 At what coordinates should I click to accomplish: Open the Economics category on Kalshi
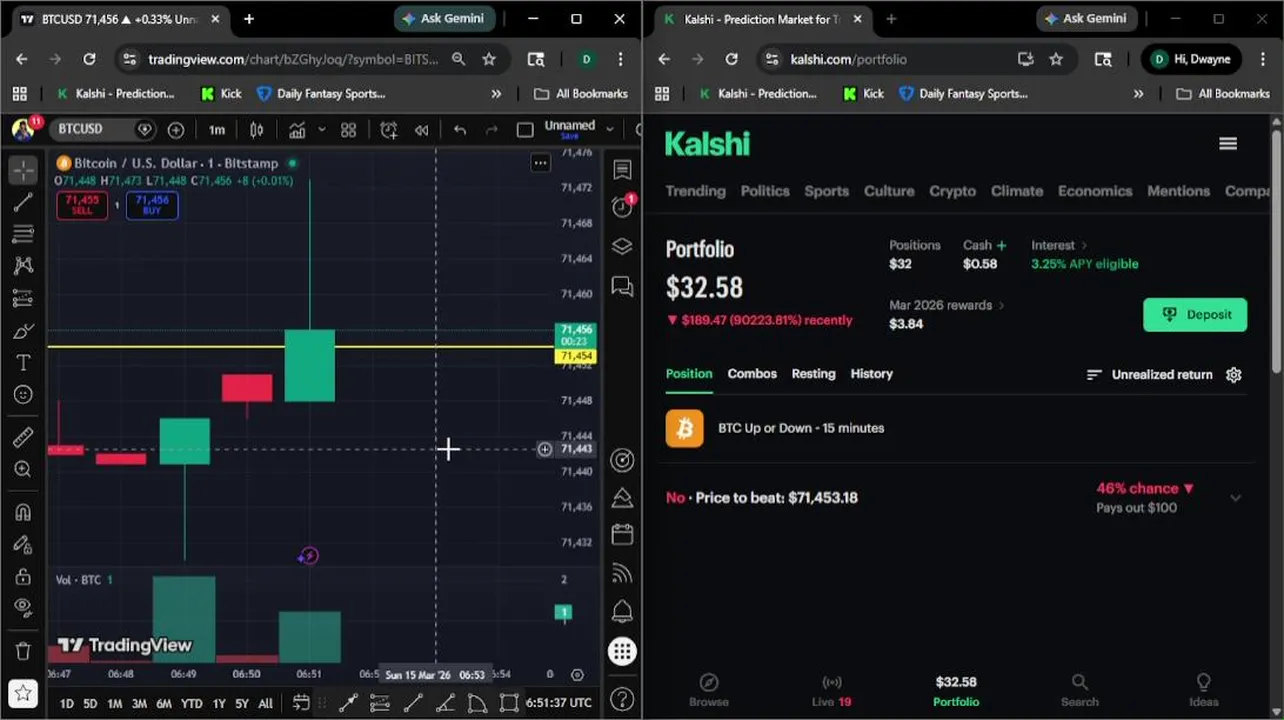(1095, 191)
